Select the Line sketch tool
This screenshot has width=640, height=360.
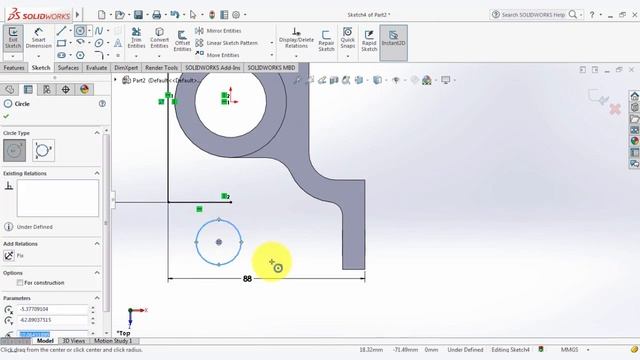pyautogui.click(x=61, y=31)
